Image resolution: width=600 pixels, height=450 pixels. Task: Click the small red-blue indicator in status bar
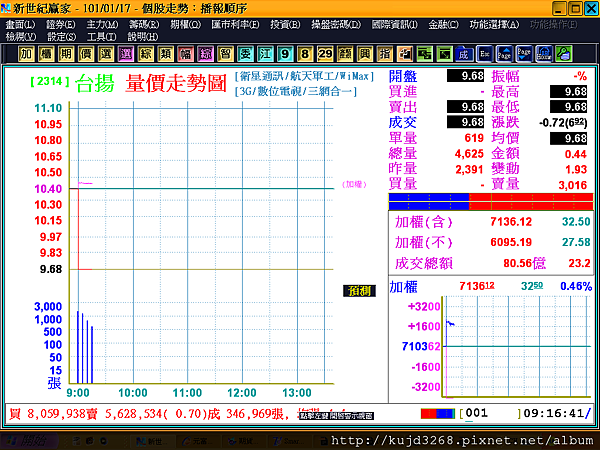(438, 414)
